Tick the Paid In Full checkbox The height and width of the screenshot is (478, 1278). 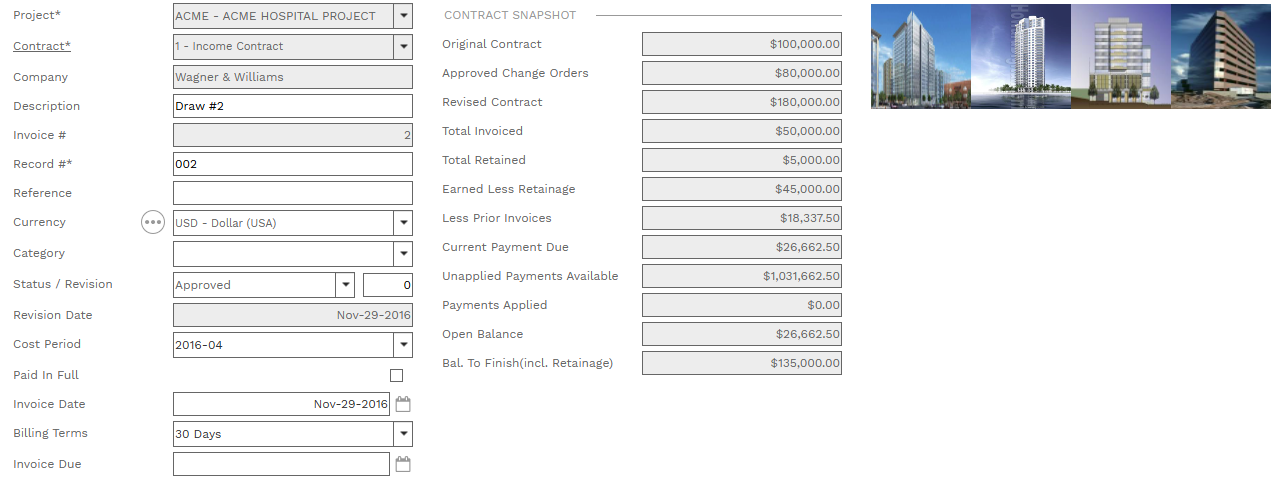pos(396,376)
